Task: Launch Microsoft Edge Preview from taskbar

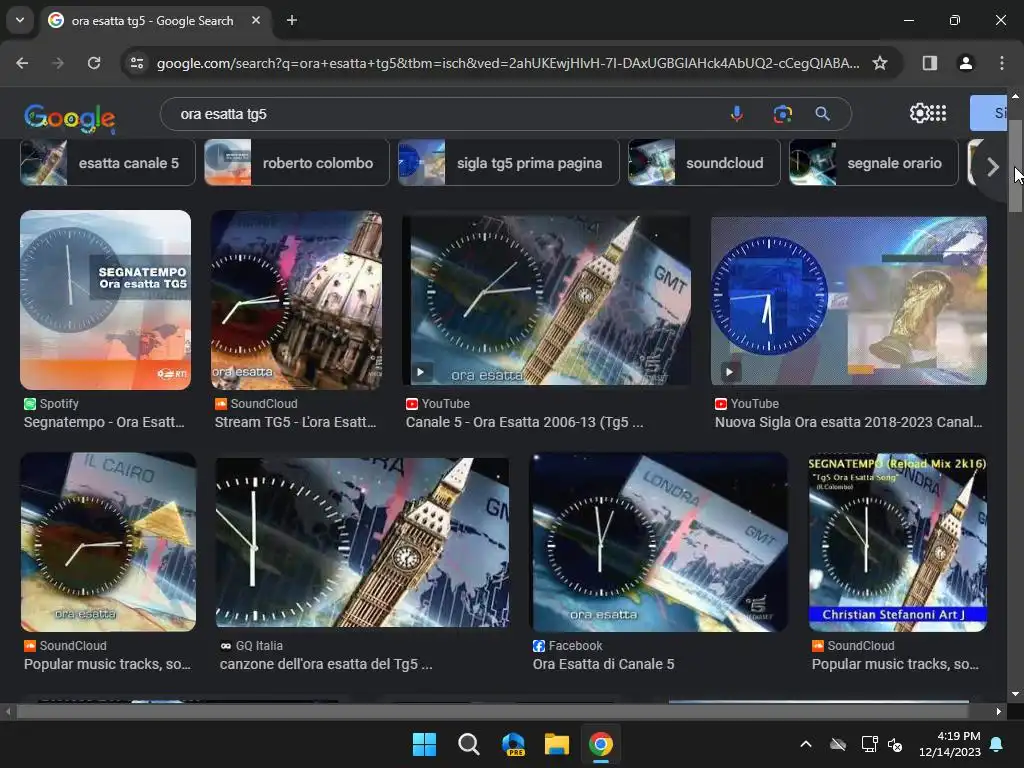Action: tap(513, 744)
